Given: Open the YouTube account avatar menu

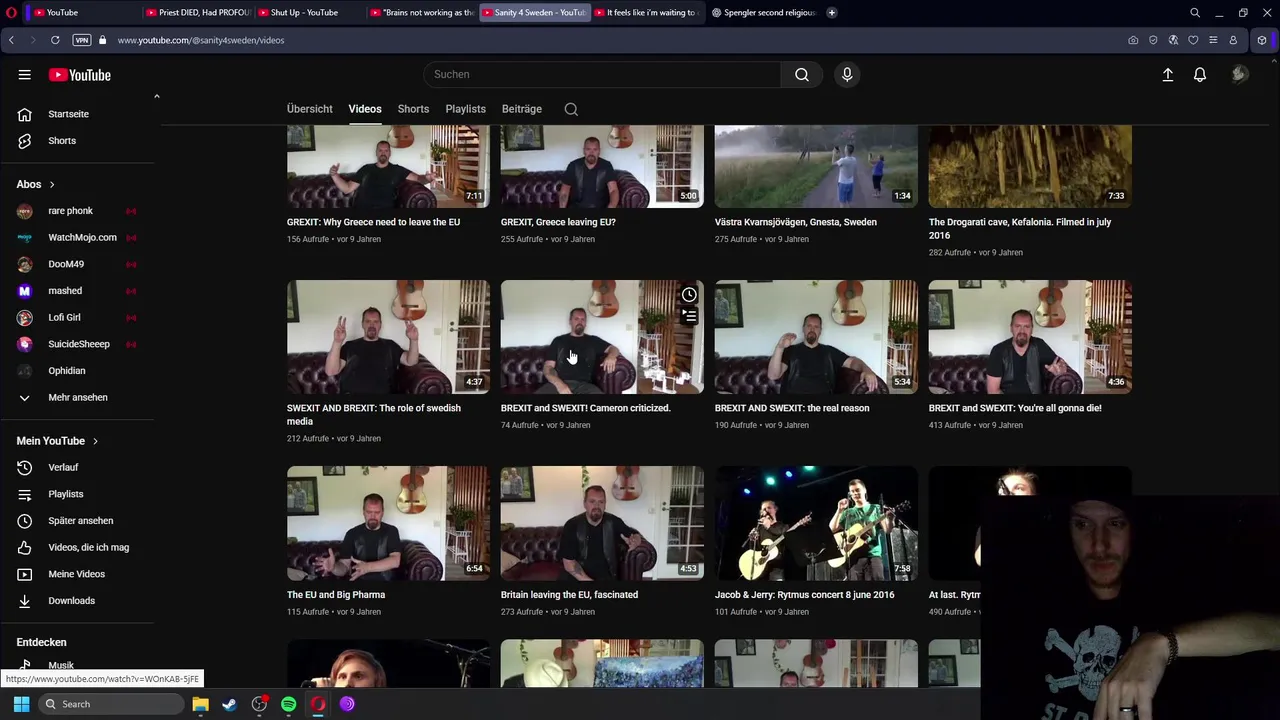Looking at the screenshot, I should click(1240, 75).
